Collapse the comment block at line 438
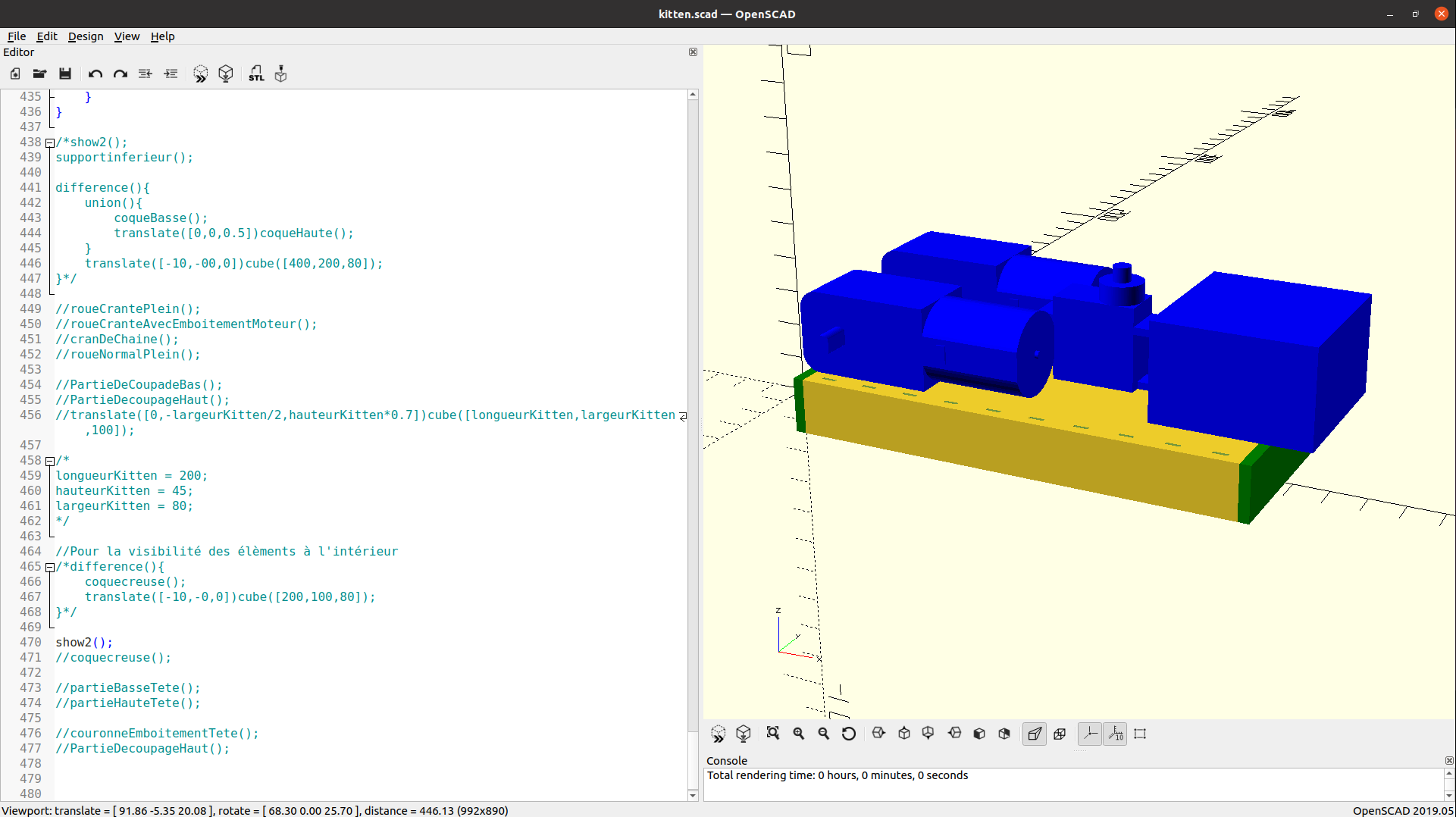Viewport: 1456px width, 817px height. 50,142
